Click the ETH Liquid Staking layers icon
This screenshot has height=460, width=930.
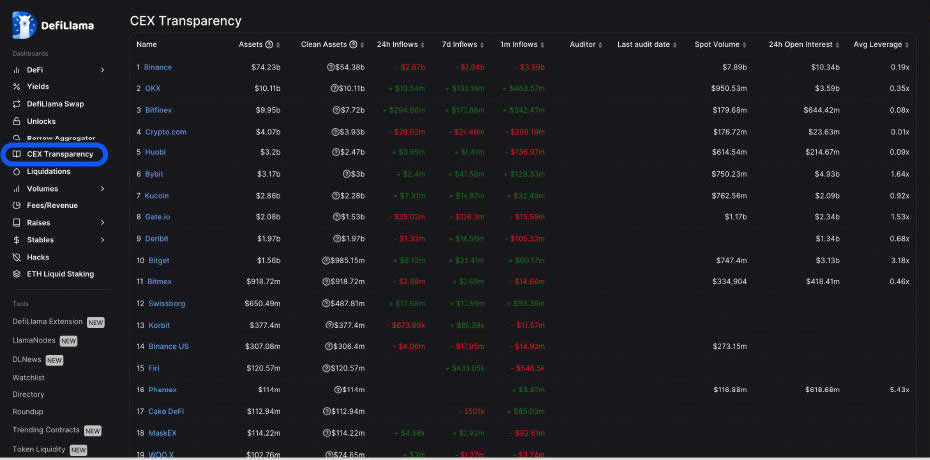[16, 274]
